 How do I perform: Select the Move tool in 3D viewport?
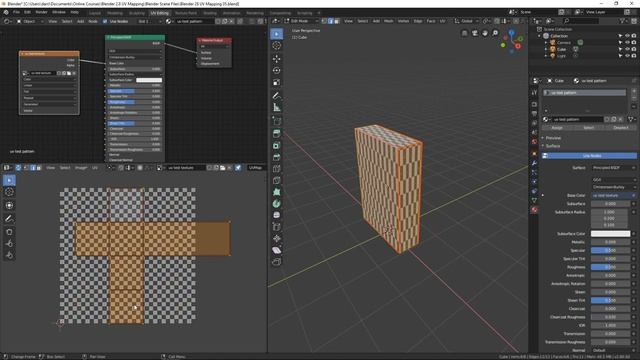pos(276,59)
